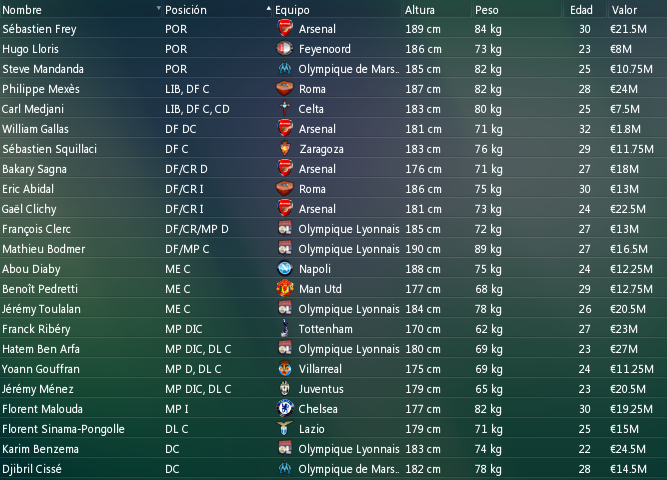Image resolution: width=667 pixels, height=480 pixels.
Task: Click Juventus badge next to Jérémy Ménez
Action: coord(285,389)
